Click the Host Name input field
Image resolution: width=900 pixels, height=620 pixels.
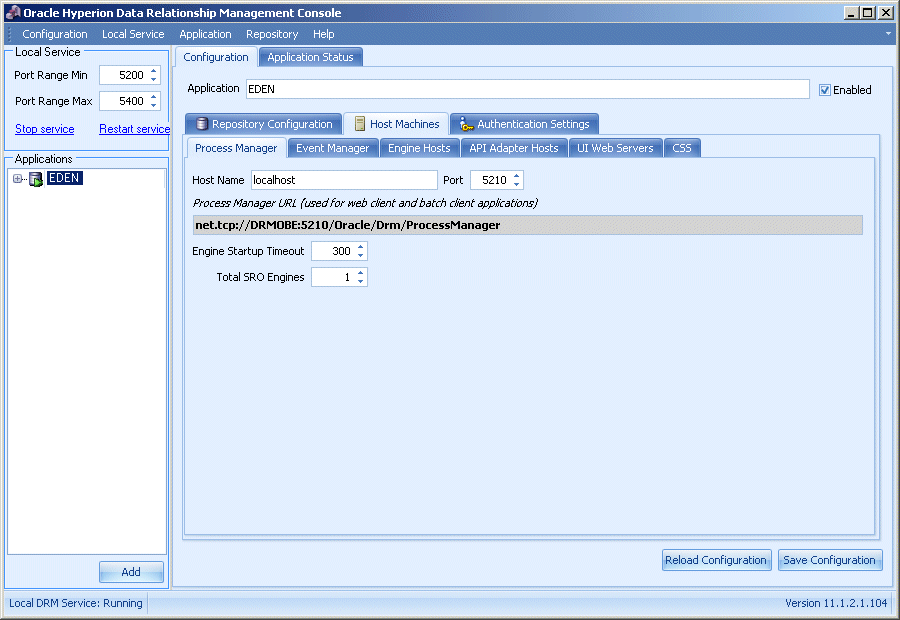click(x=344, y=180)
